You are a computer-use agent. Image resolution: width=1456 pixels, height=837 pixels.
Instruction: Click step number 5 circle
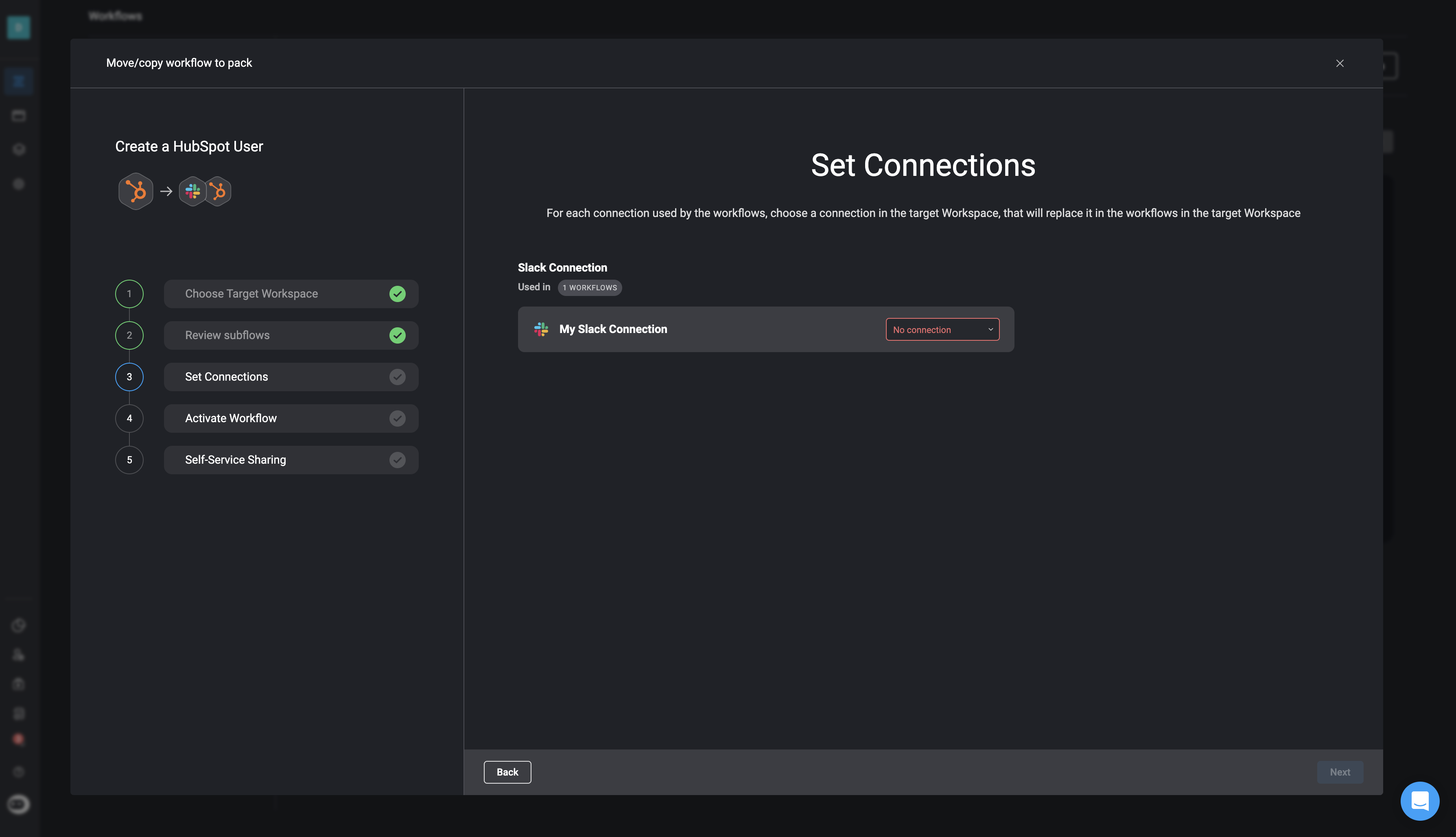click(129, 460)
